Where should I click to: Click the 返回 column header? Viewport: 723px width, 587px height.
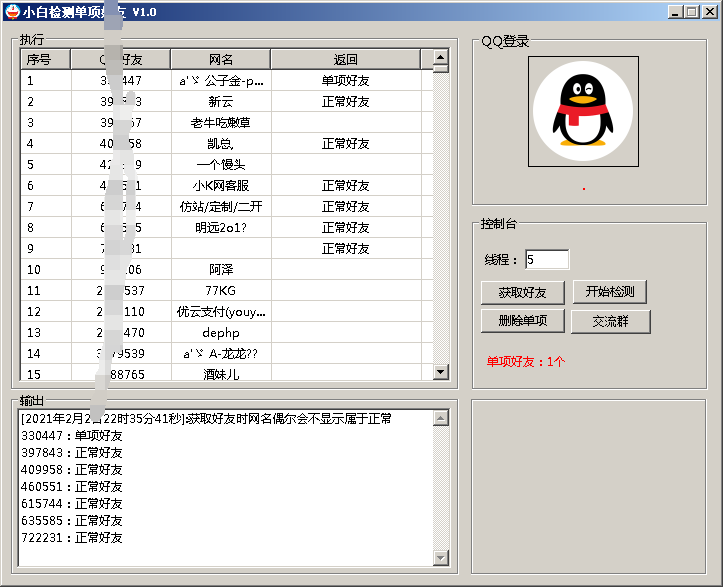(345, 60)
